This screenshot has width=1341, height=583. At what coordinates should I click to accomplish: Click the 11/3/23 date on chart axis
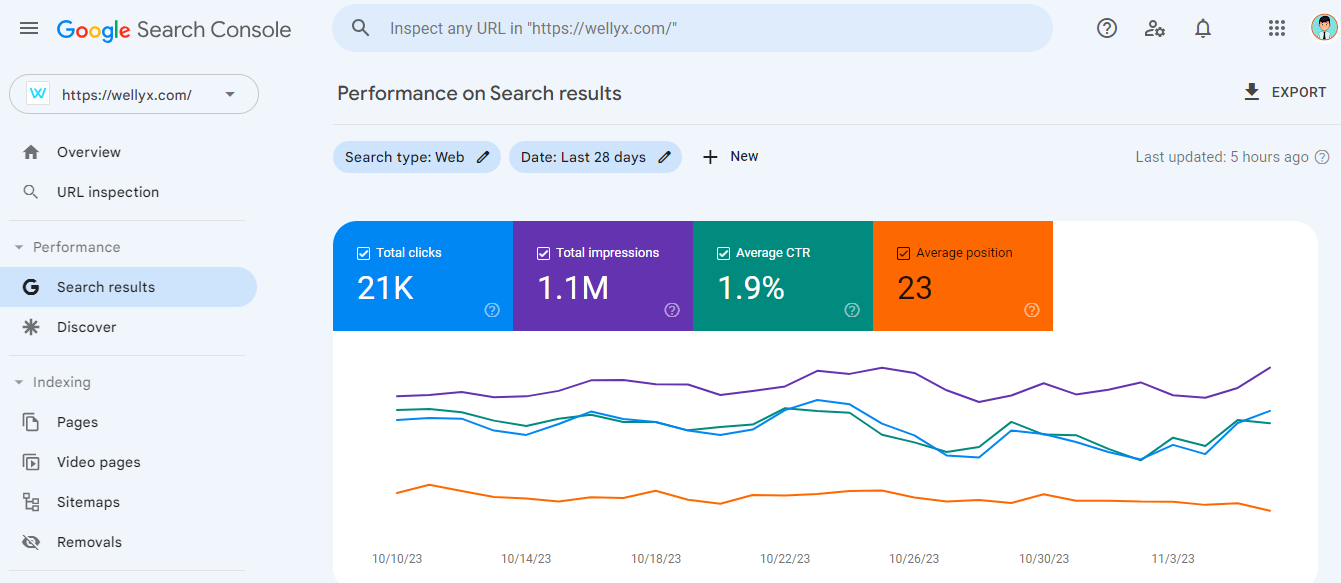point(1173,559)
